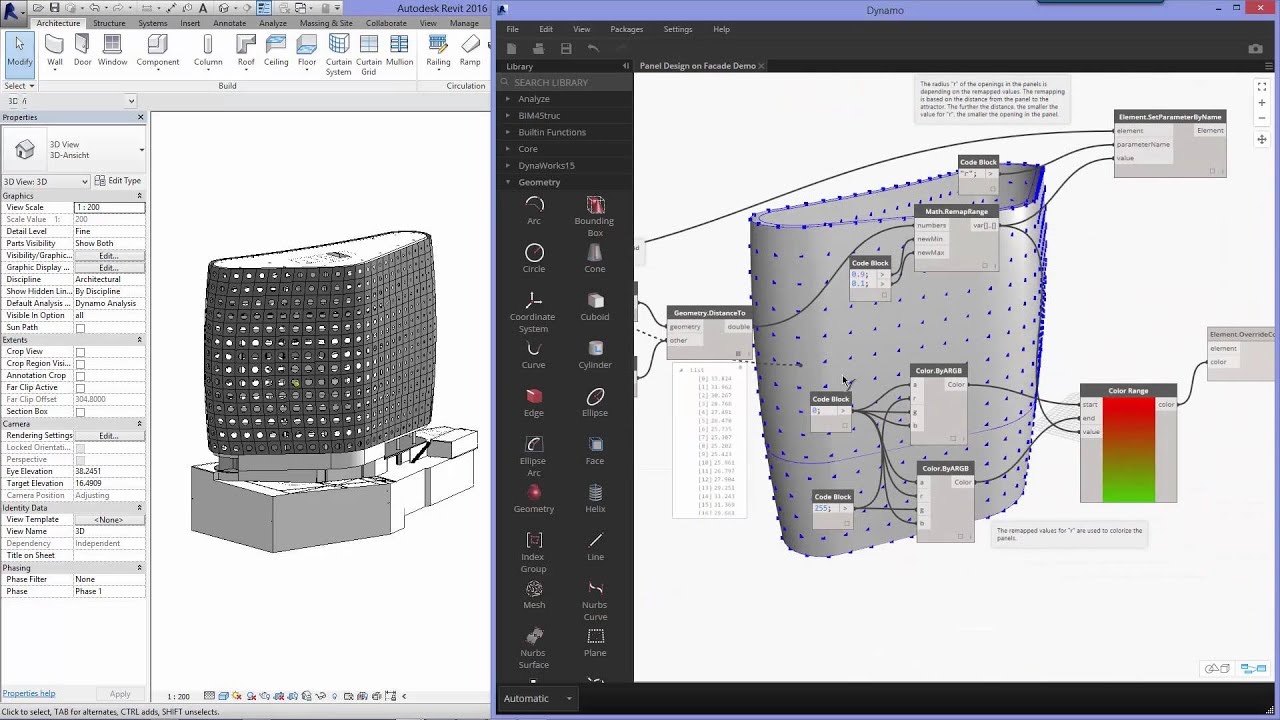Toggle the Annotation Crop checkbox
The height and width of the screenshot is (720, 1280).
pyautogui.click(x=80, y=376)
